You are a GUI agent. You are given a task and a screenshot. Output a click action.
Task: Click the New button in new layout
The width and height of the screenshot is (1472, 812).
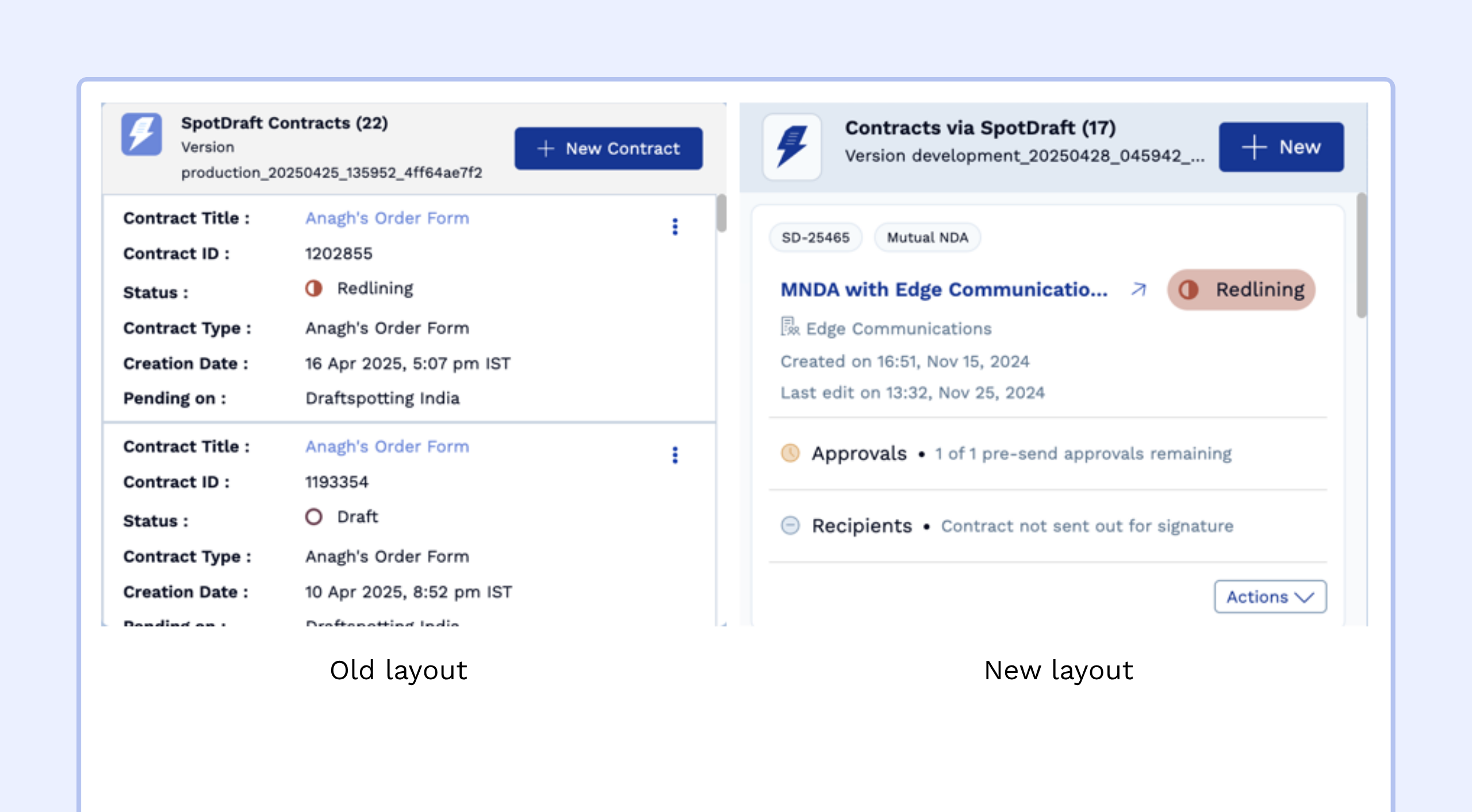pos(1281,147)
